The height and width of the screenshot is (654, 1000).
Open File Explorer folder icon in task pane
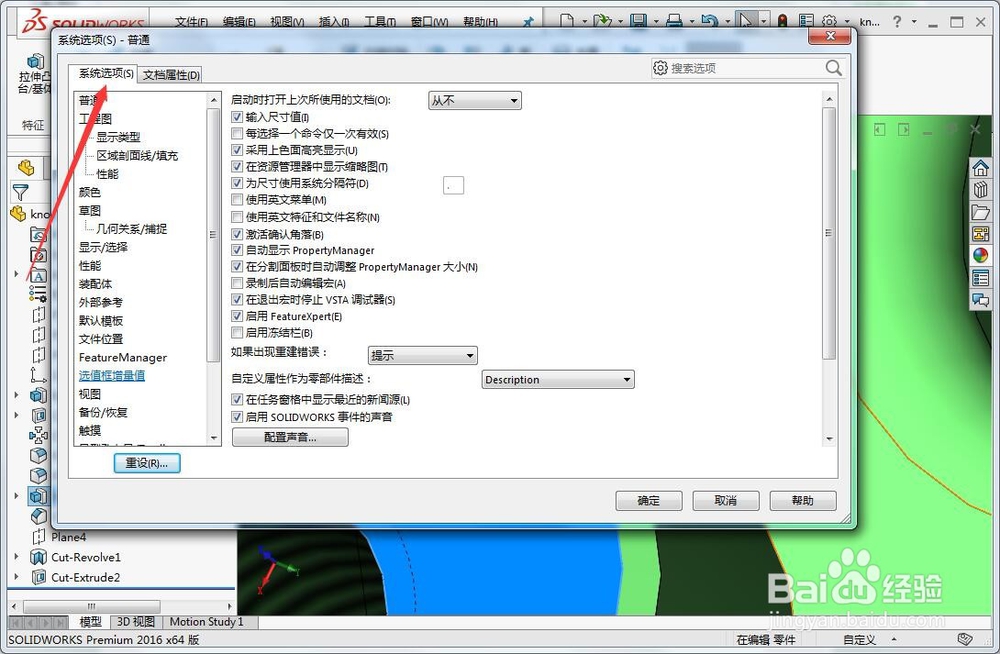pyautogui.click(x=980, y=212)
